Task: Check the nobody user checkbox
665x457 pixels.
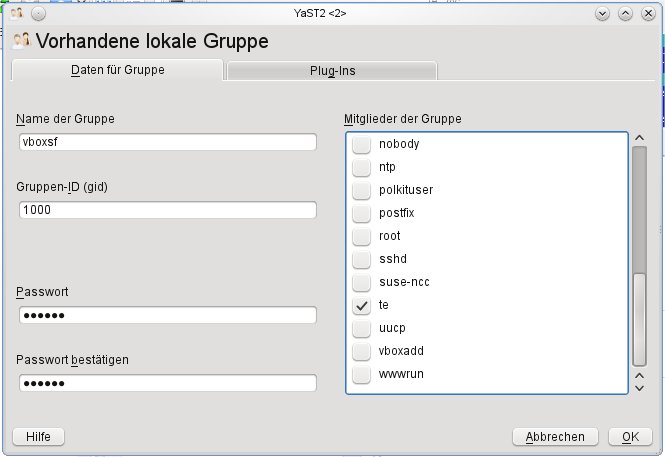Action: point(361,144)
